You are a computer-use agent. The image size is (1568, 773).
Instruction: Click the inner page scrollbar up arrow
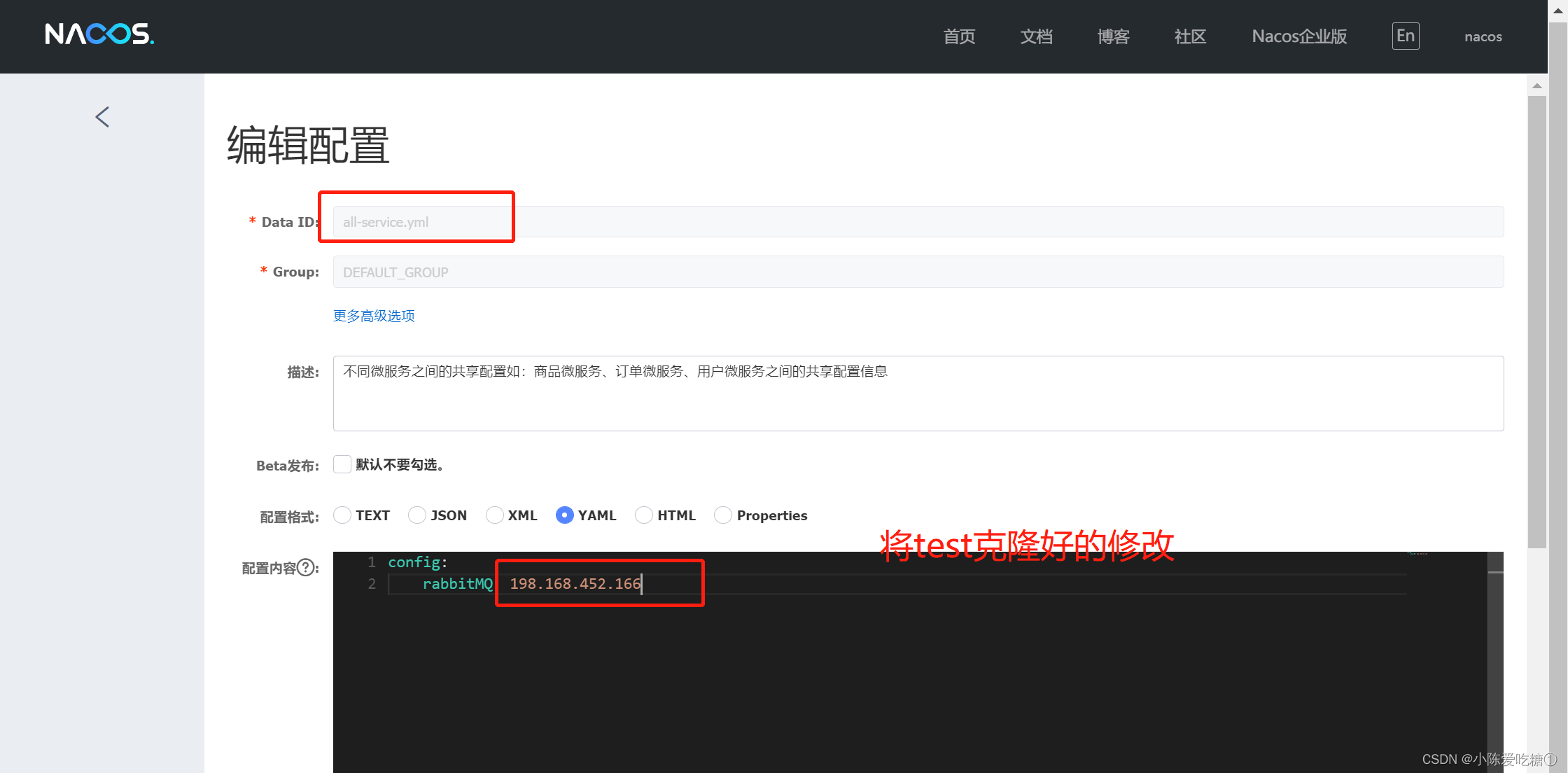[1537, 85]
